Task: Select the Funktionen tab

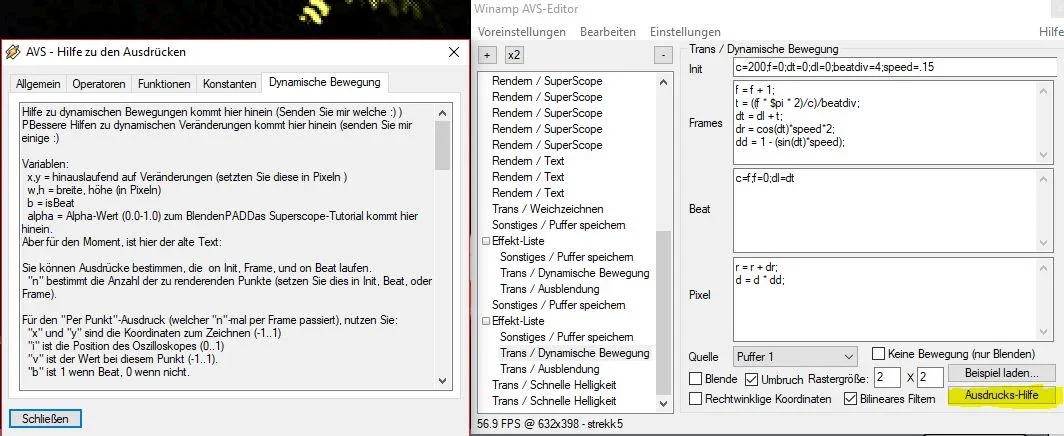Action: click(164, 84)
